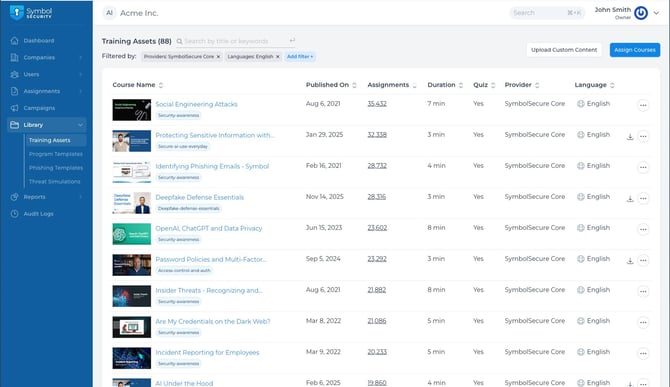Click the Identifying Phishing Emails thumbnail

(132, 172)
